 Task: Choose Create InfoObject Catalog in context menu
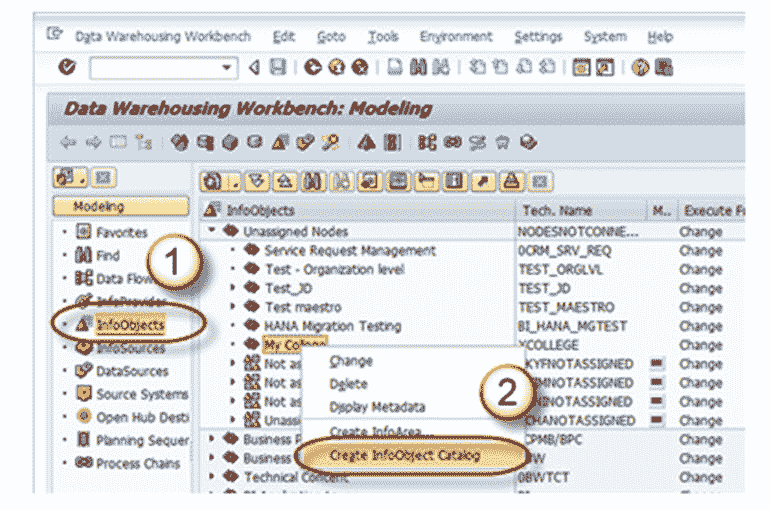tap(405, 456)
